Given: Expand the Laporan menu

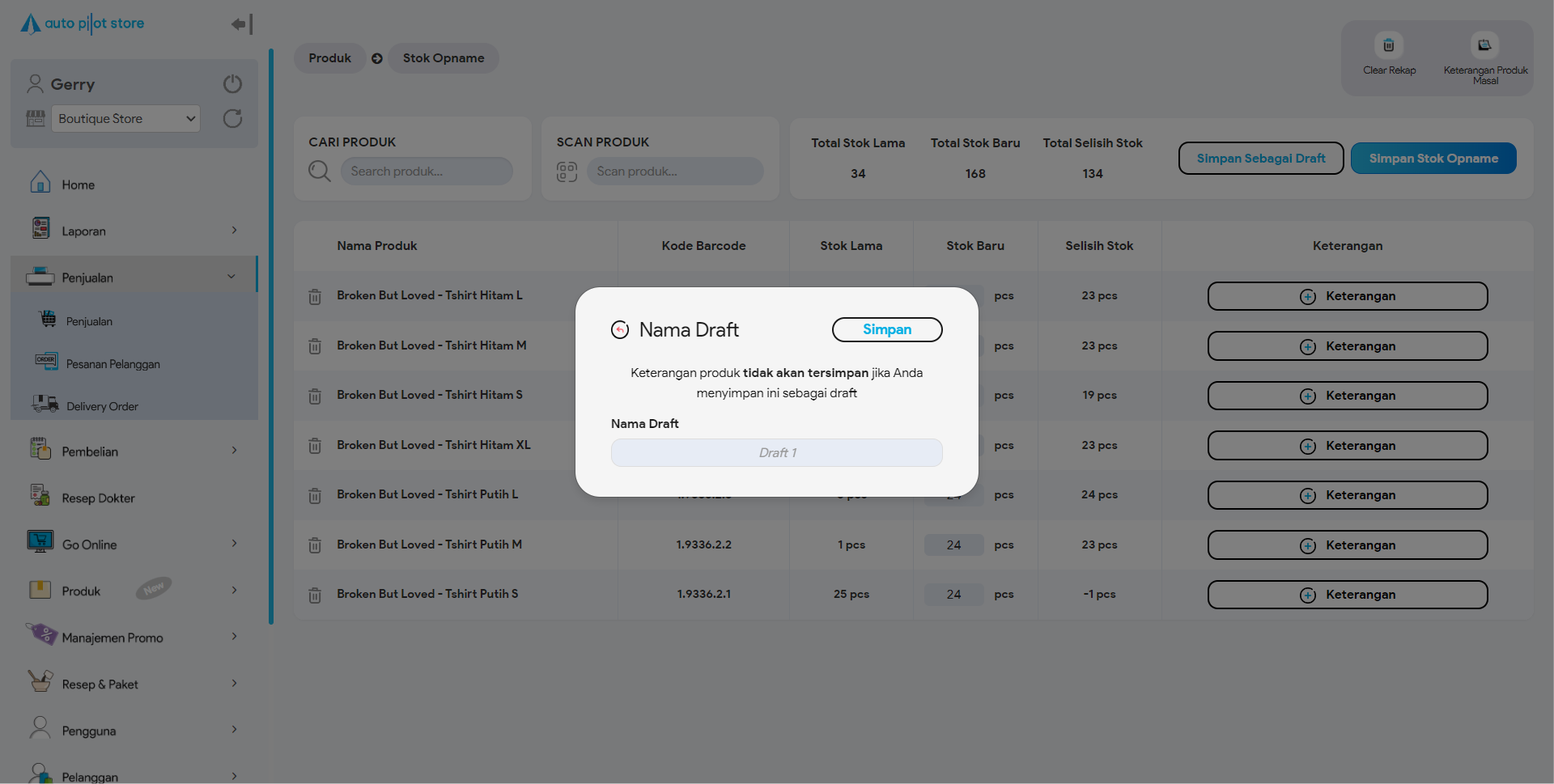Looking at the screenshot, I should point(234,231).
